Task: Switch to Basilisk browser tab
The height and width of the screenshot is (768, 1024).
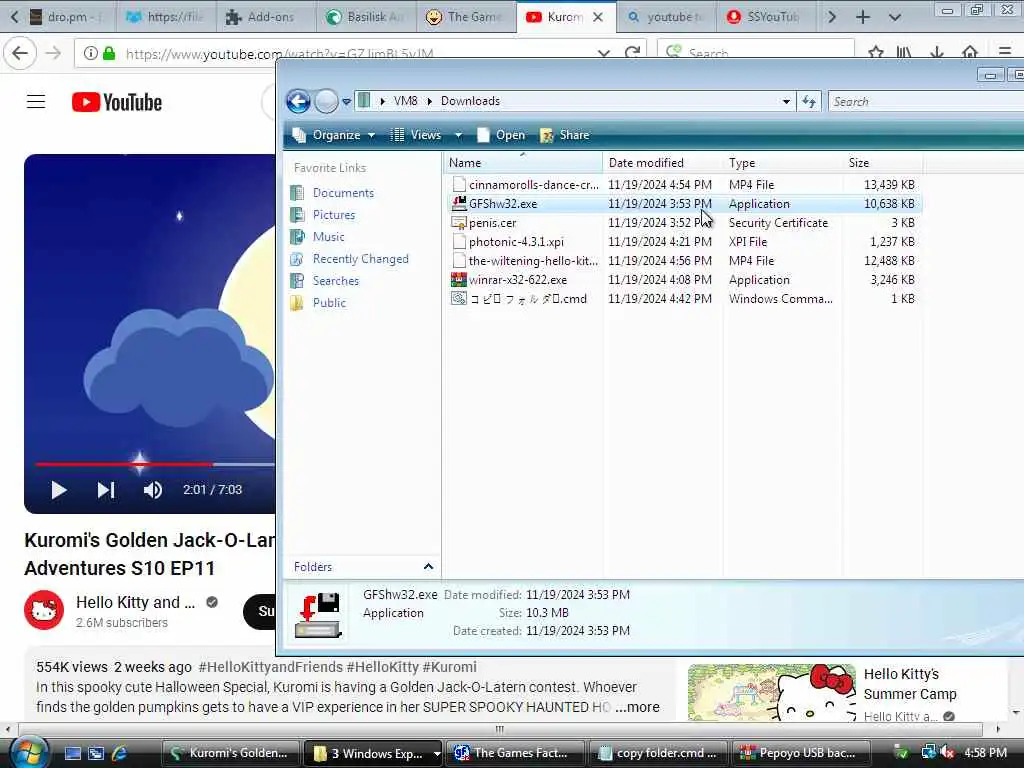Action: point(366,17)
